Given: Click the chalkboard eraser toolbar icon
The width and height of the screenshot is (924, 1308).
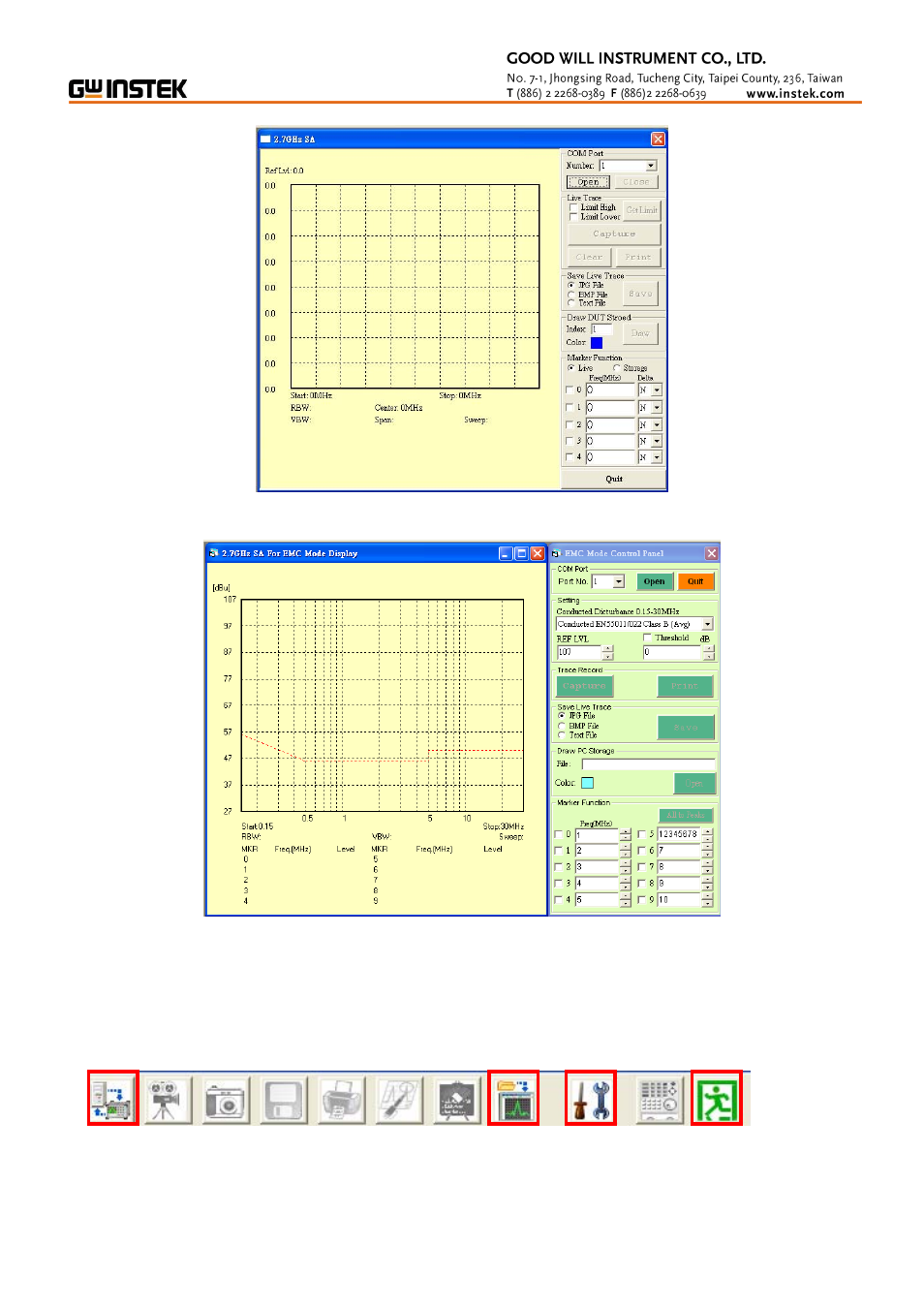Looking at the screenshot, I should coord(457,1100).
